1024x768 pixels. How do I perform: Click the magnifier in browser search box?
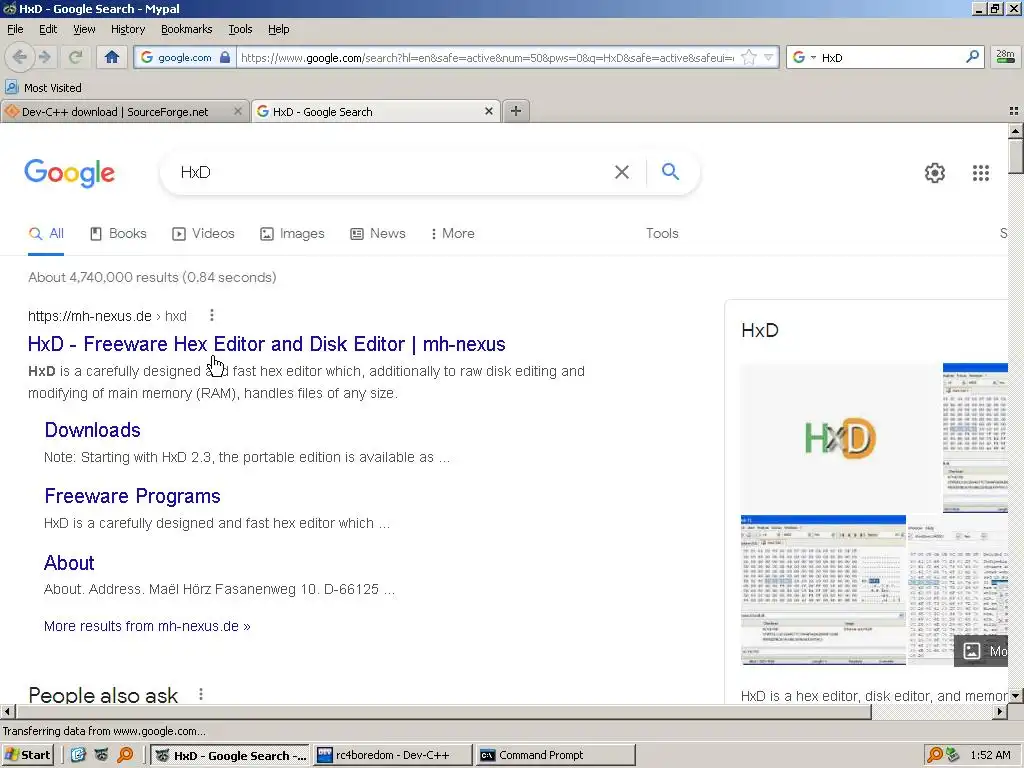tap(972, 57)
